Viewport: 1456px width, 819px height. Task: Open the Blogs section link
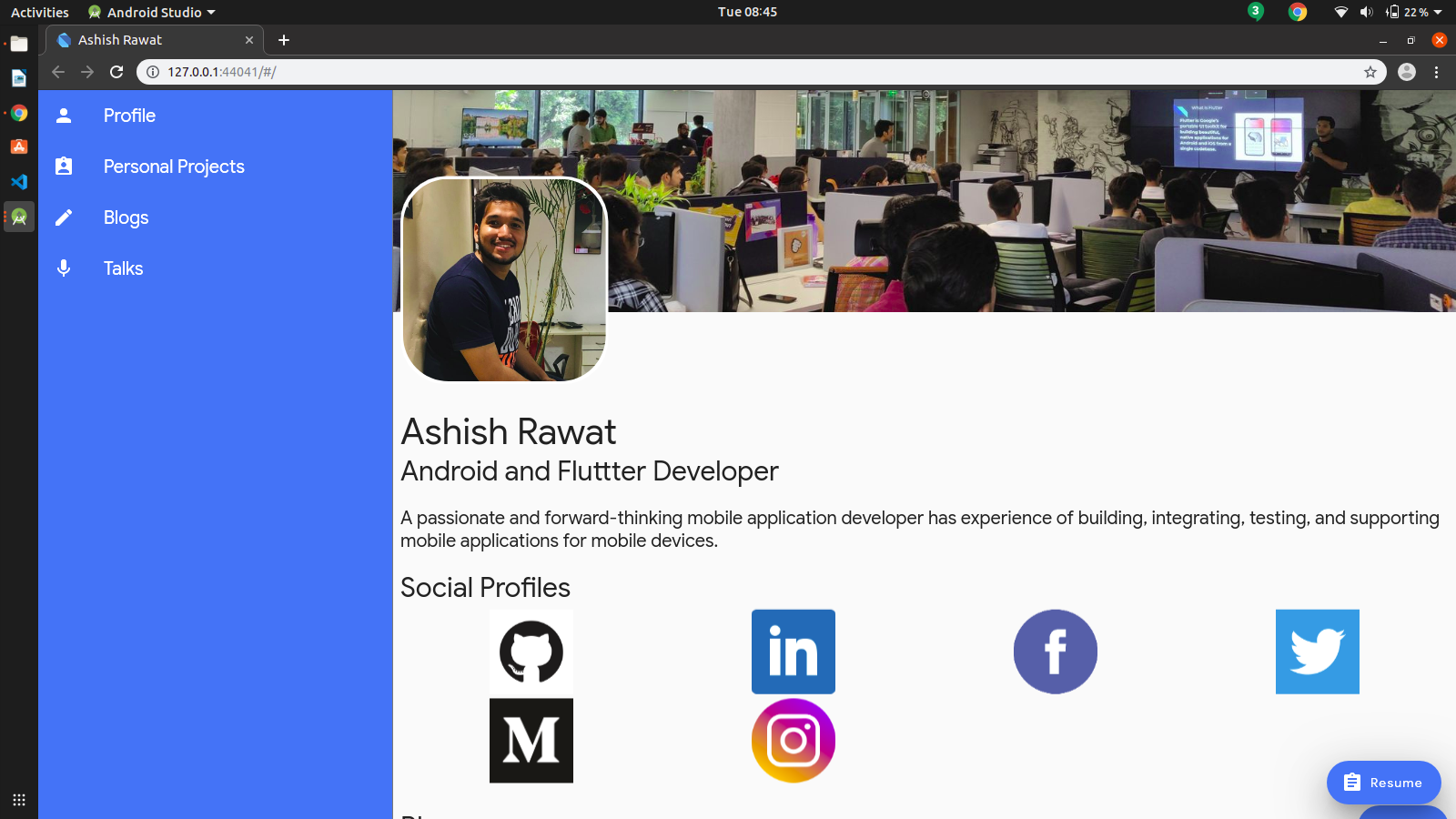(126, 217)
